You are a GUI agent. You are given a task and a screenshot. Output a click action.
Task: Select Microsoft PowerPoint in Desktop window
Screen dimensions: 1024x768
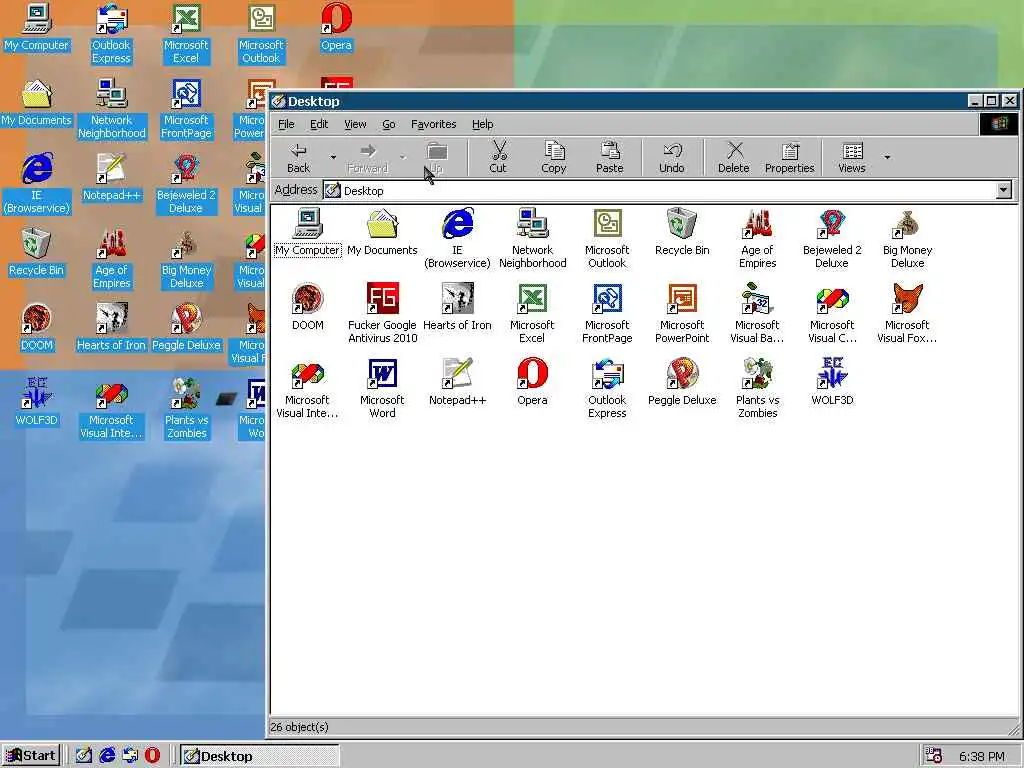tap(682, 313)
